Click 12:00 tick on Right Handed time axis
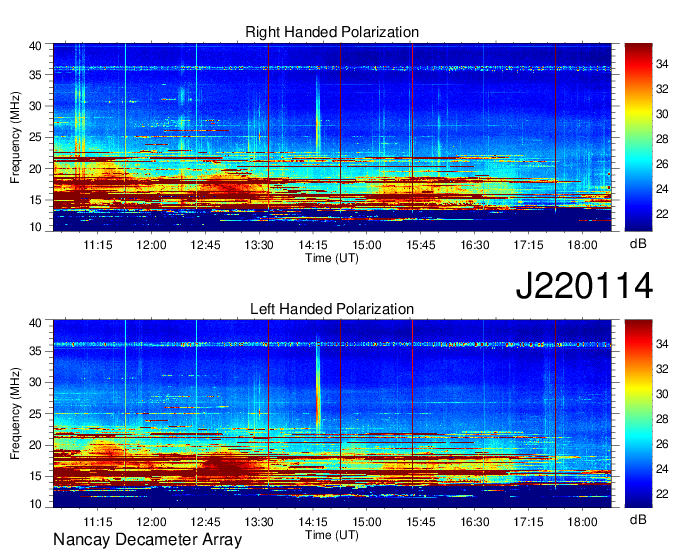Viewport: 680px width, 552px height. pyautogui.click(x=151, y=245)
